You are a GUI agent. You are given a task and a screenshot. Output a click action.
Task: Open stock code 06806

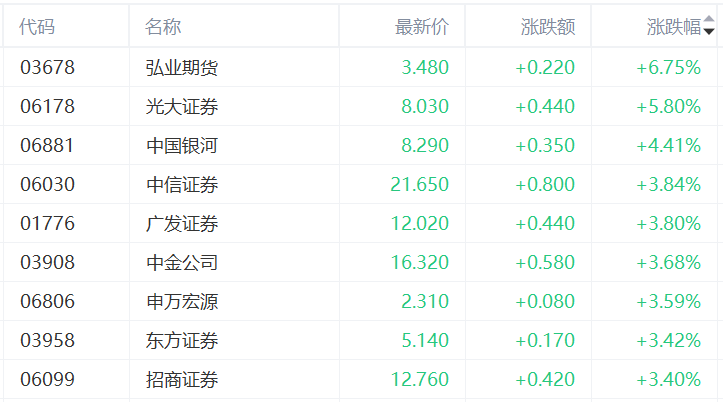point(47,302)
